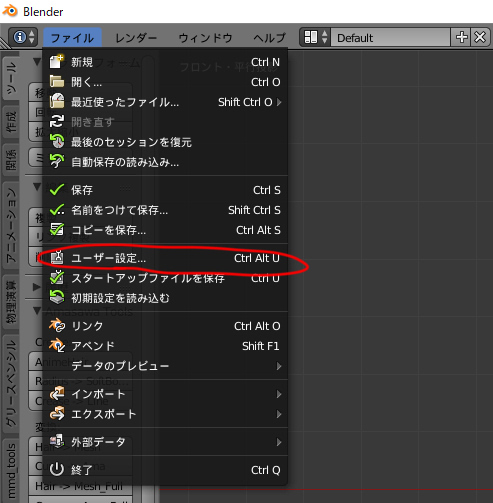Click the Default layout name field

(x=390, y=37)
